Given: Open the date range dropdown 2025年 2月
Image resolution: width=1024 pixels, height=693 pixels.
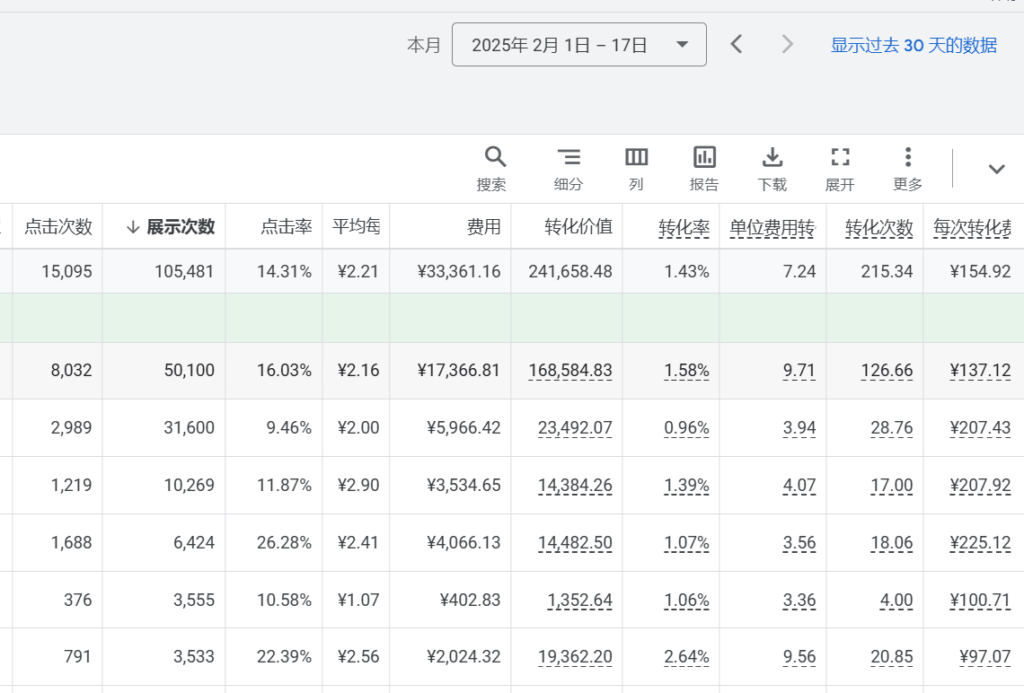Looking at the screenshot, I should coord(579,45).
